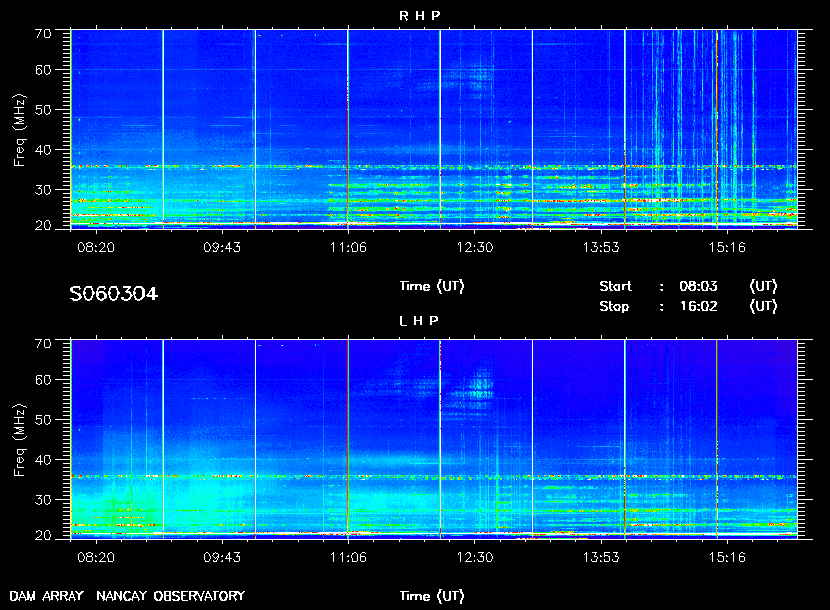830x610 pixels.
Task: Click the 40 frequency tick of LHP plot
Action: 43,460
